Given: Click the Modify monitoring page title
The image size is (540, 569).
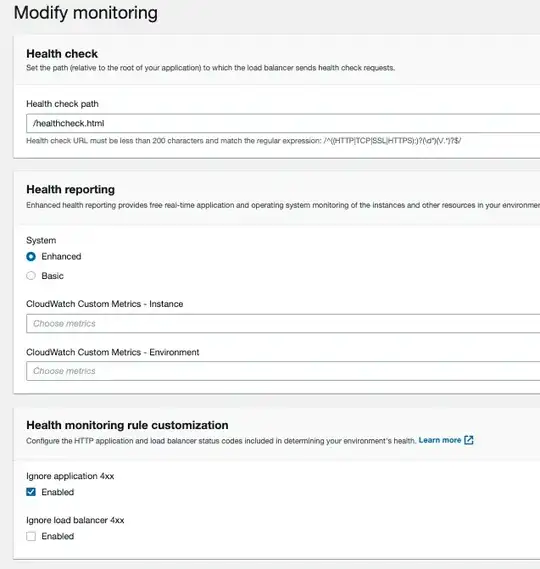Looking at the screenshot, I should (86, 13).
